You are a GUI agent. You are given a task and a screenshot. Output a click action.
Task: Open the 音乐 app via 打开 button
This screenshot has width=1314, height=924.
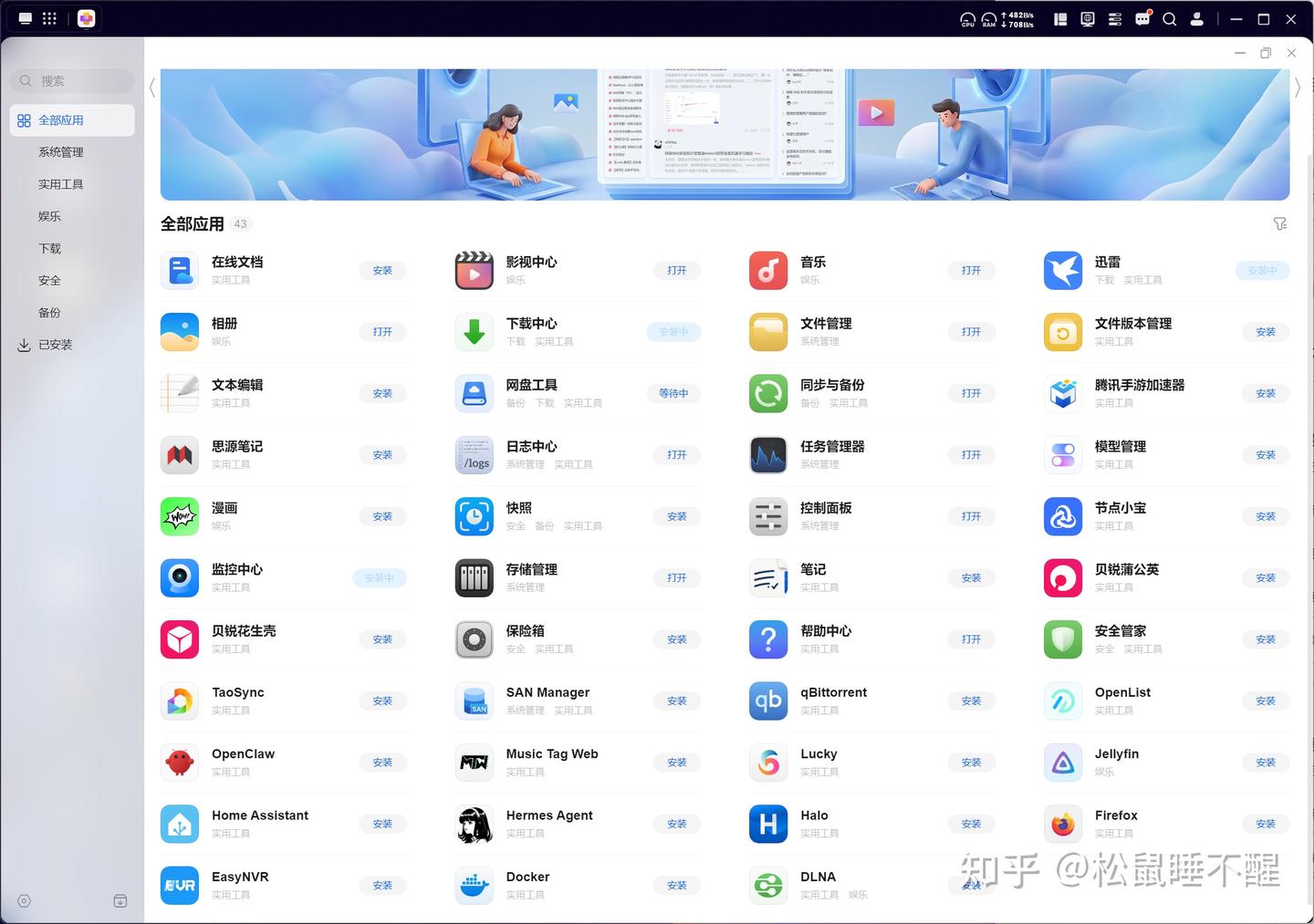click(x=971, y=271)
